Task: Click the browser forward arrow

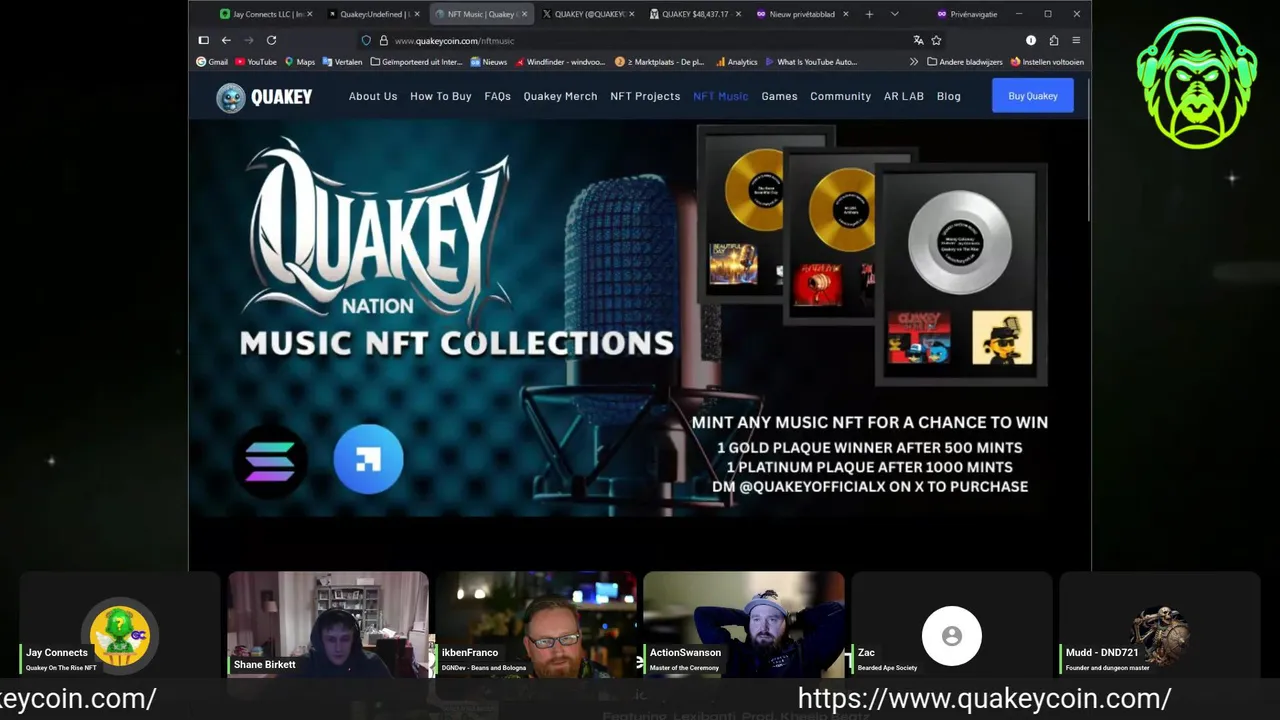Action: pyautogui.click(x=249, y=40)
